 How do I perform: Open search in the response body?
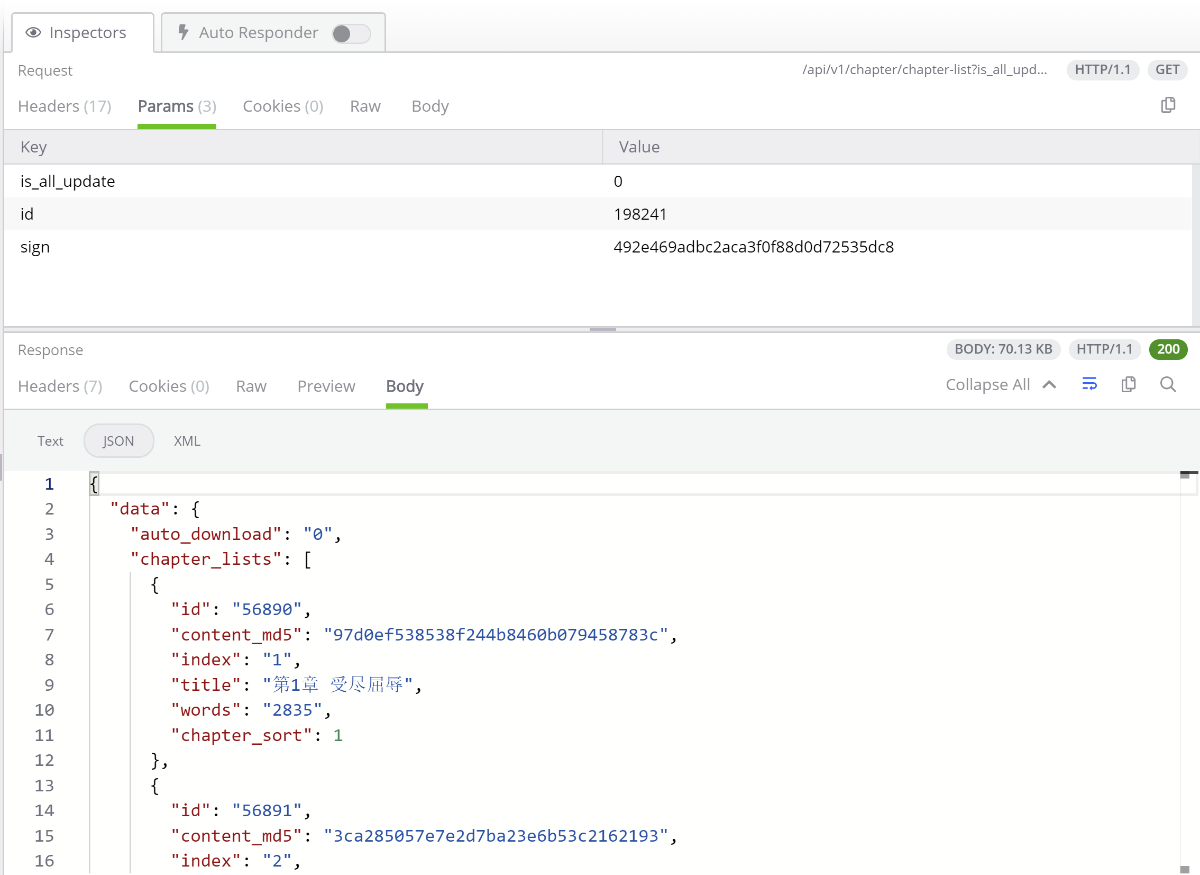point(1168,384)
